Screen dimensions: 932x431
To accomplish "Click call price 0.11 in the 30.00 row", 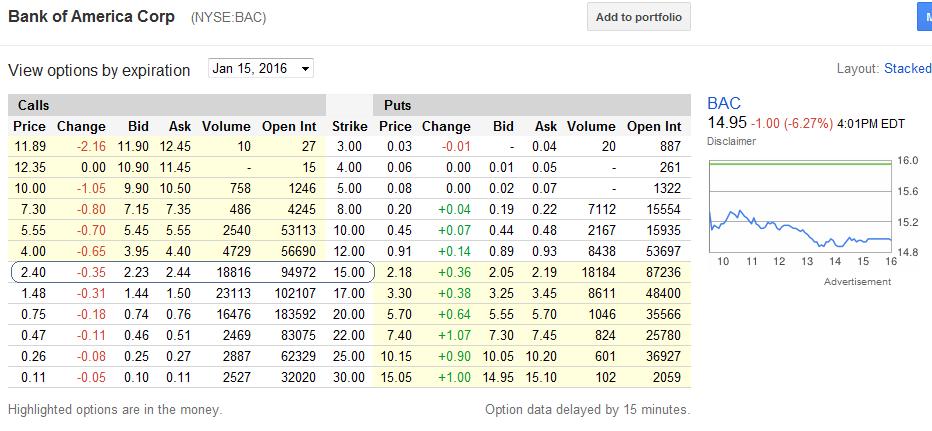I will coord(33,377).
